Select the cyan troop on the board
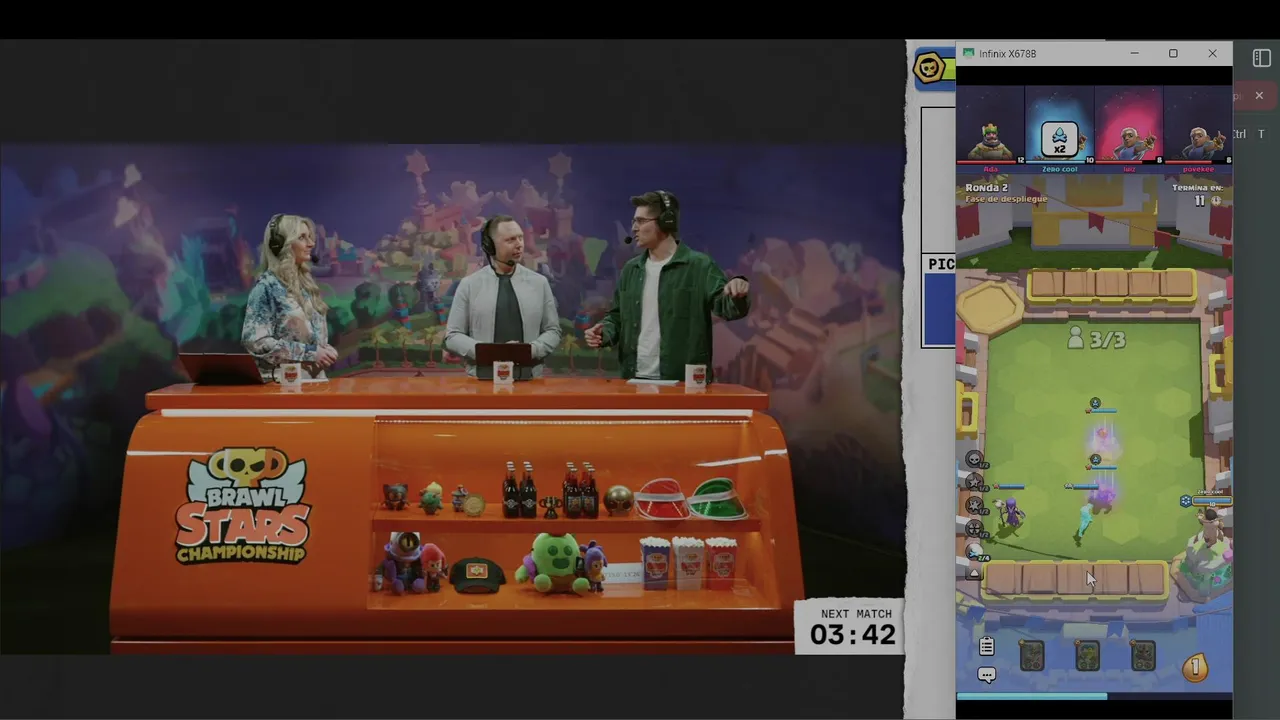The width and height of the screenshot is (1280, 720). point(1085,523)
